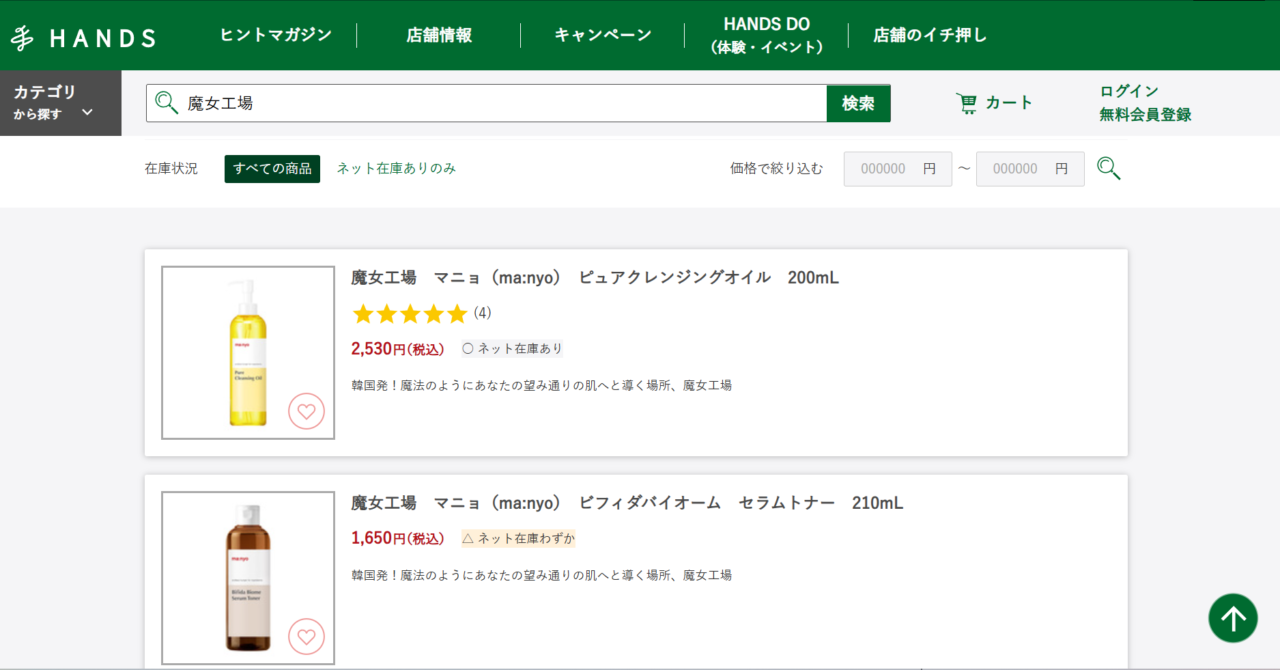Focus the search field containing 魔女工場
Screen dimensions: 1280x670
click(486, 103)
